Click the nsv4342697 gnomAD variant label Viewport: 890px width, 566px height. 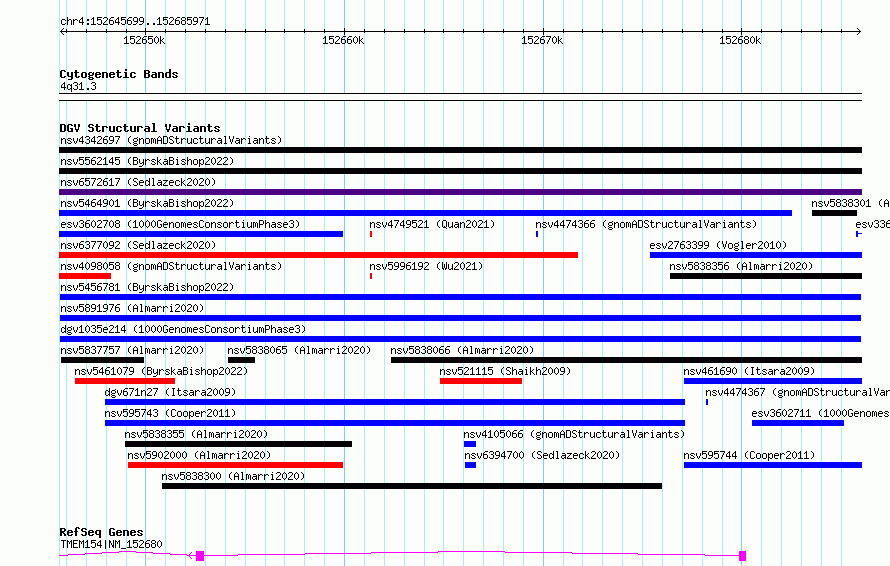tap(171, 140)
